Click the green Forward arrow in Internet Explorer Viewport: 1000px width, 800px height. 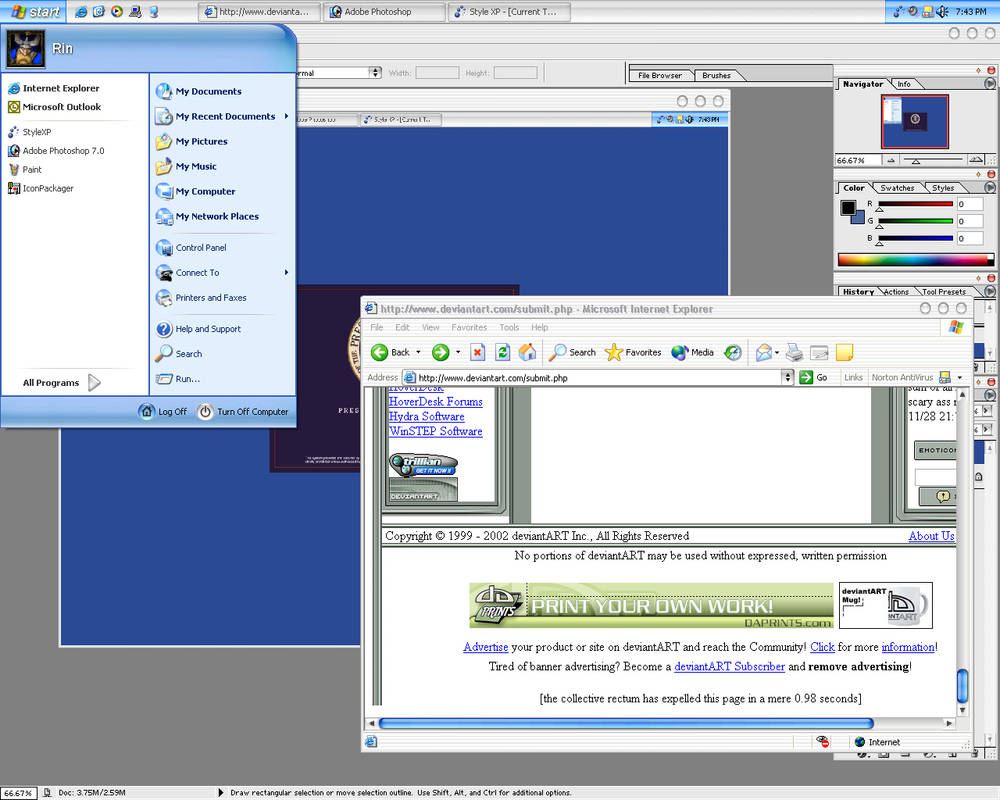(x=441, y=352)
